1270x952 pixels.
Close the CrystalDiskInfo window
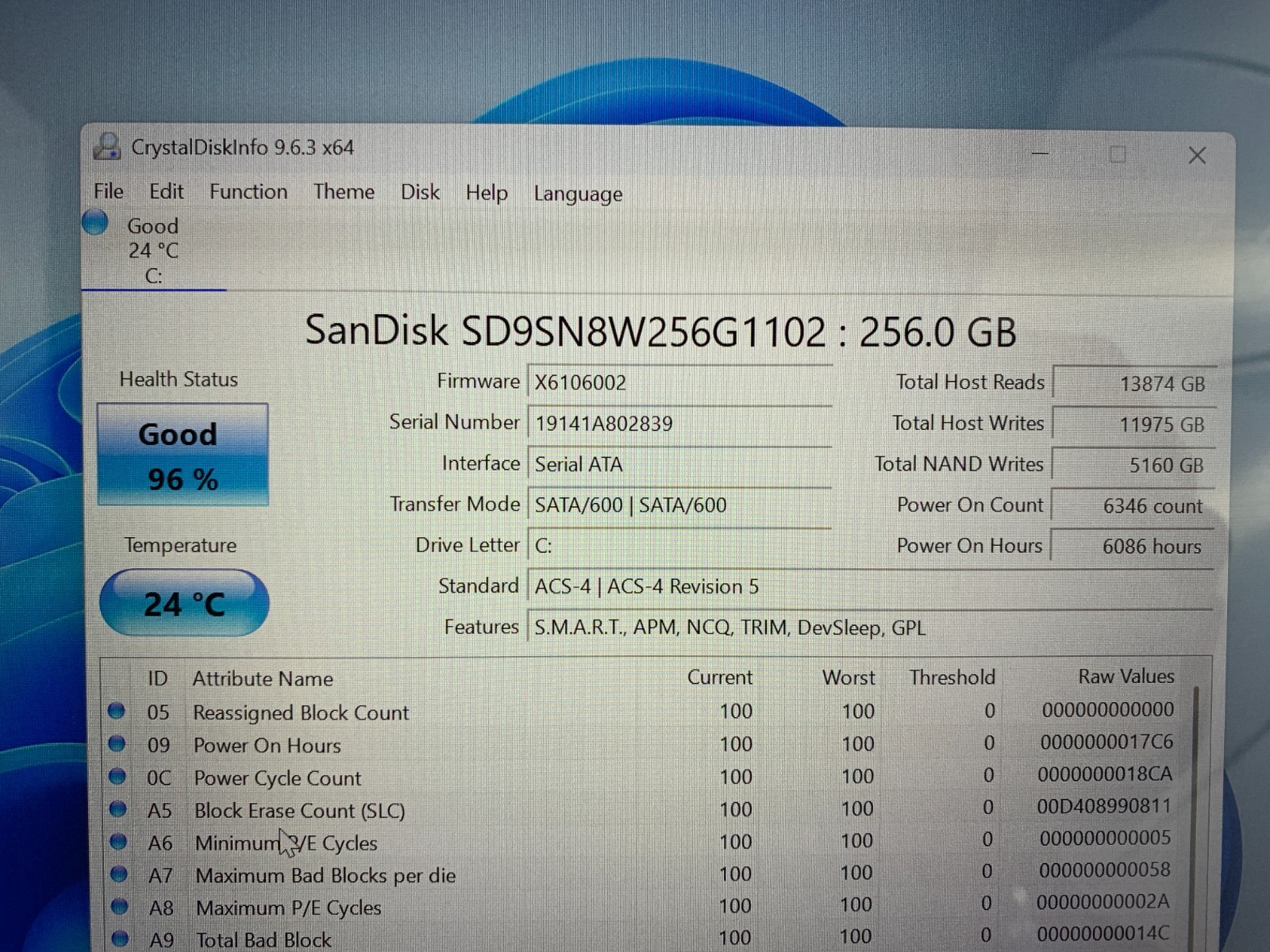(x=1197, y=155)
